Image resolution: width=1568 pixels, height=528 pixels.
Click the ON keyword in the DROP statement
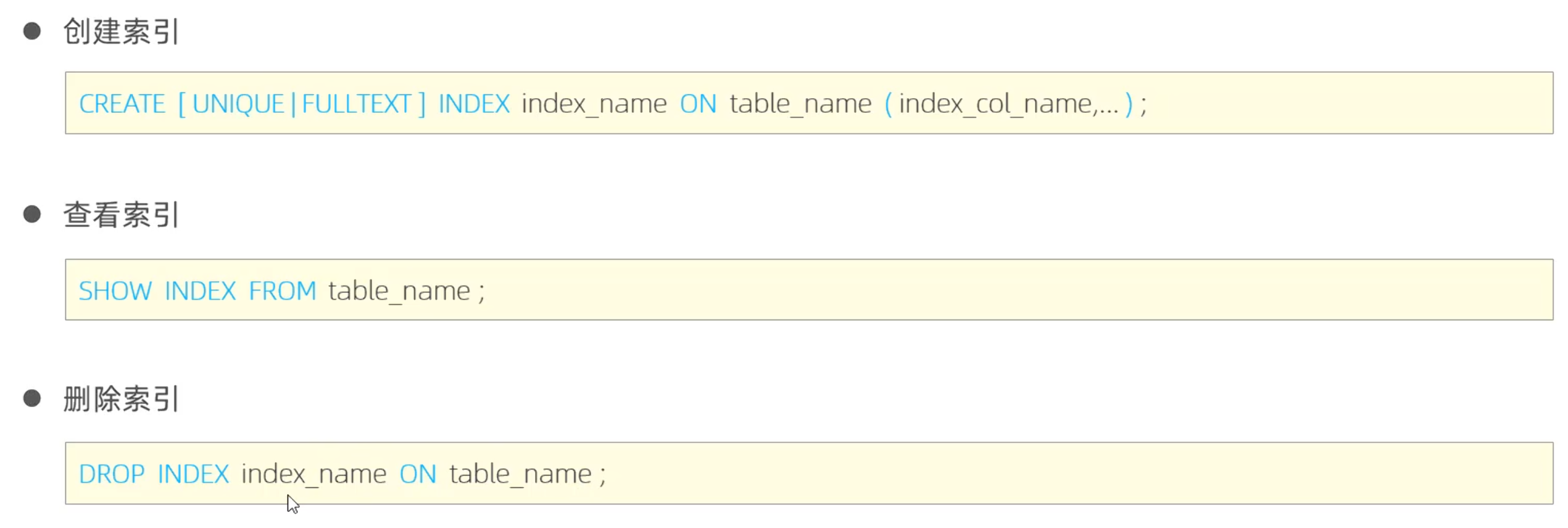(418, 474)
